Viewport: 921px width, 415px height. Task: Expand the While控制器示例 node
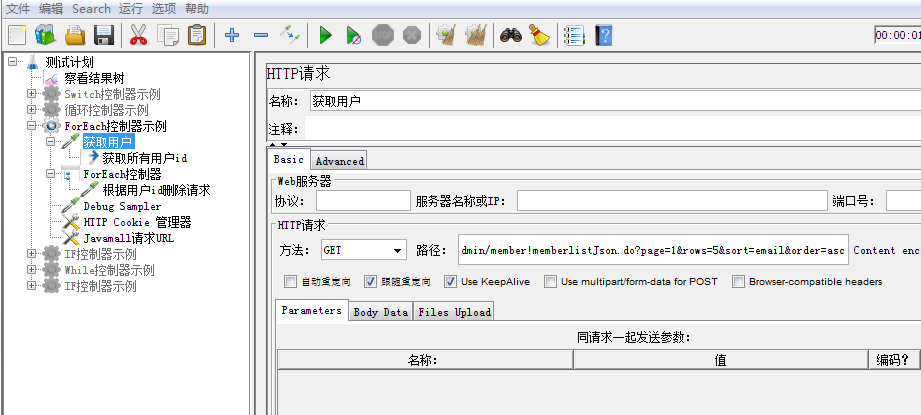31,269
